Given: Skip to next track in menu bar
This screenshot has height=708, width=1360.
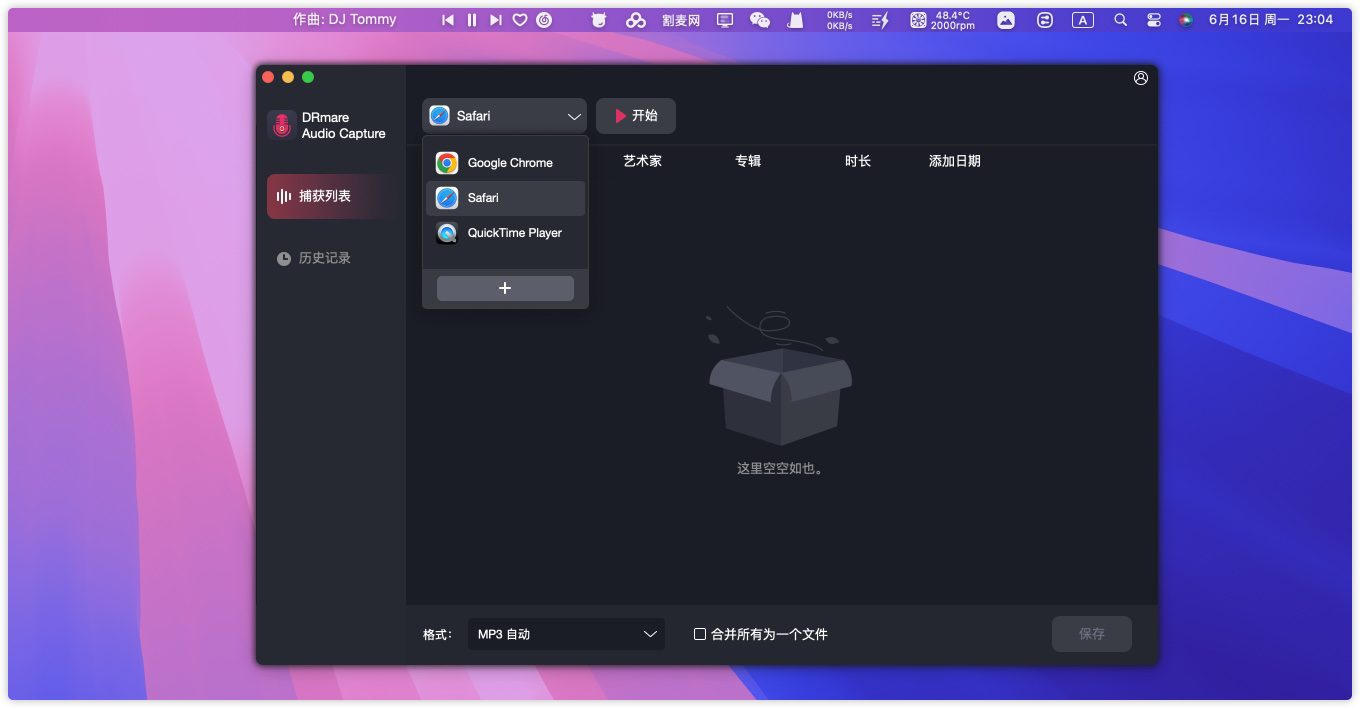Looking at the screenshot, I should coord(496,20).
